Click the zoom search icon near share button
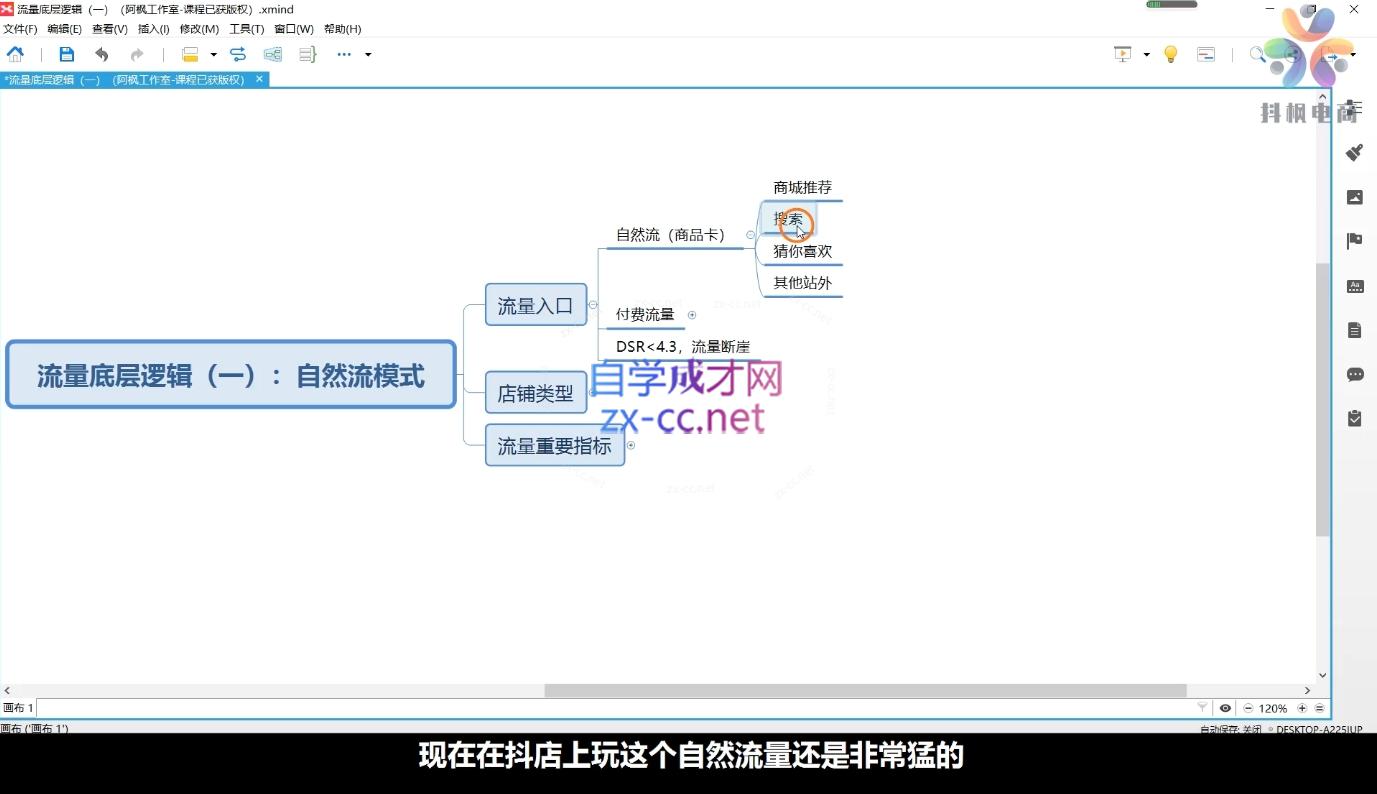Screen dimensions: 1377x794 point(1259,55)
